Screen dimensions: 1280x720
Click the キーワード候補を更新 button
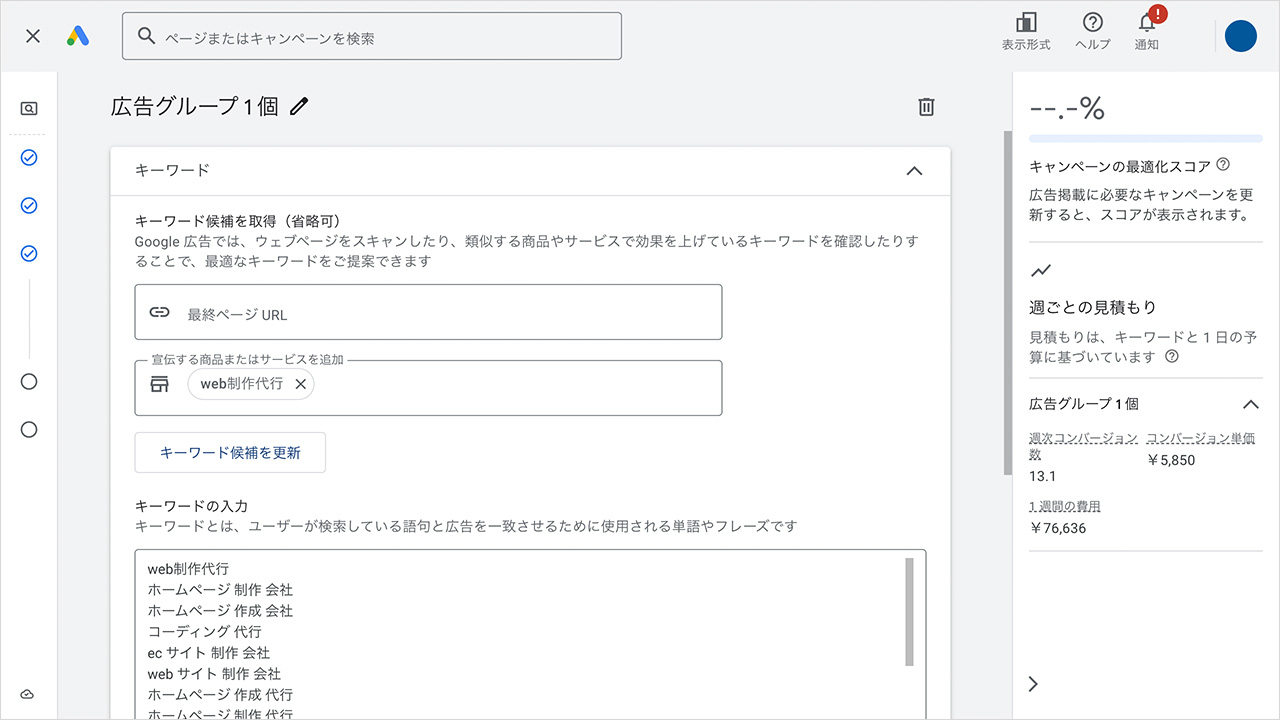tap(230, 452)
